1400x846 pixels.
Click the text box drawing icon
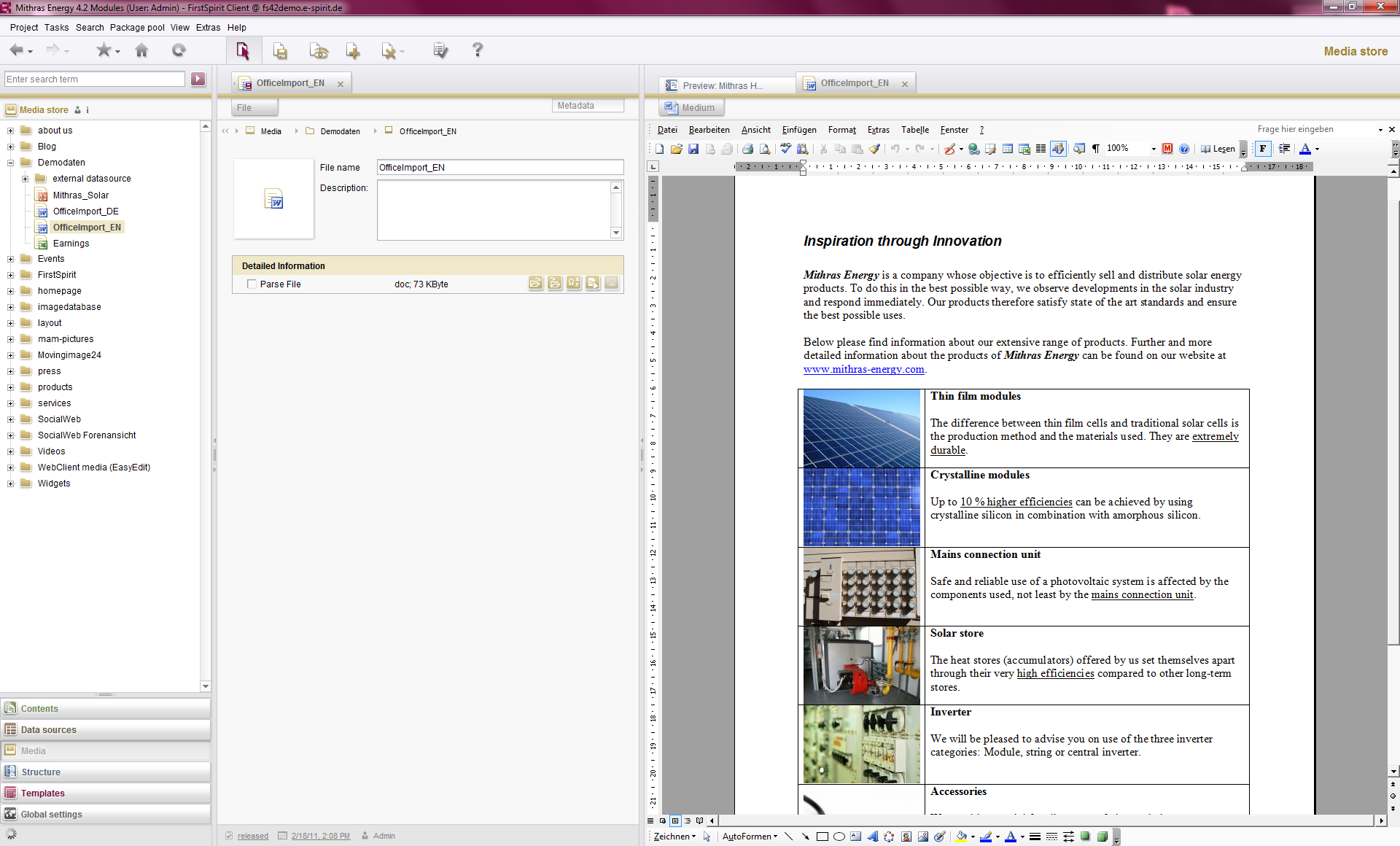[856, 837]
